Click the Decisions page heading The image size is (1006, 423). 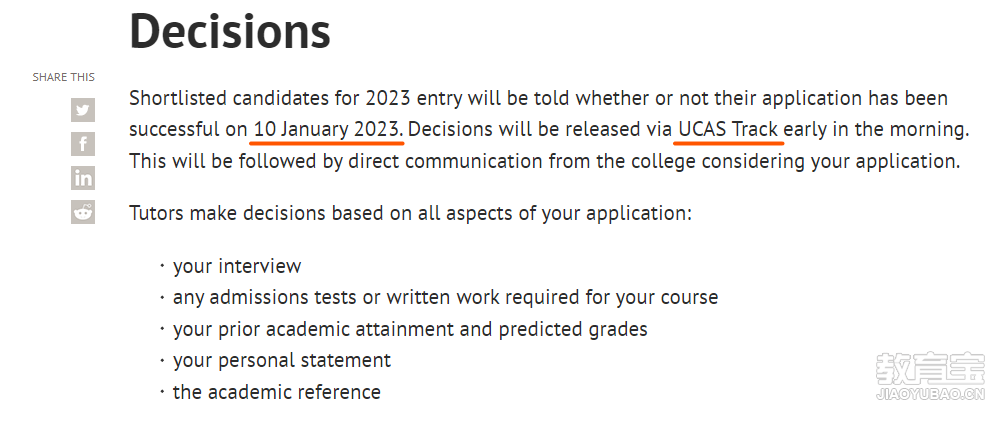230,30
